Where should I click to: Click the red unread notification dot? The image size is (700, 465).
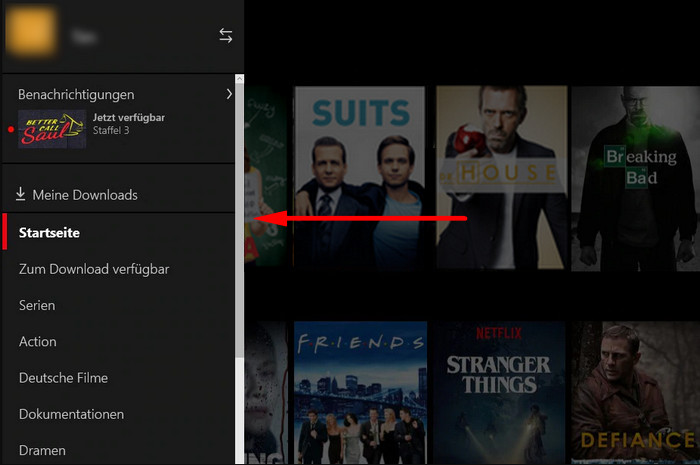coord(11,130)
